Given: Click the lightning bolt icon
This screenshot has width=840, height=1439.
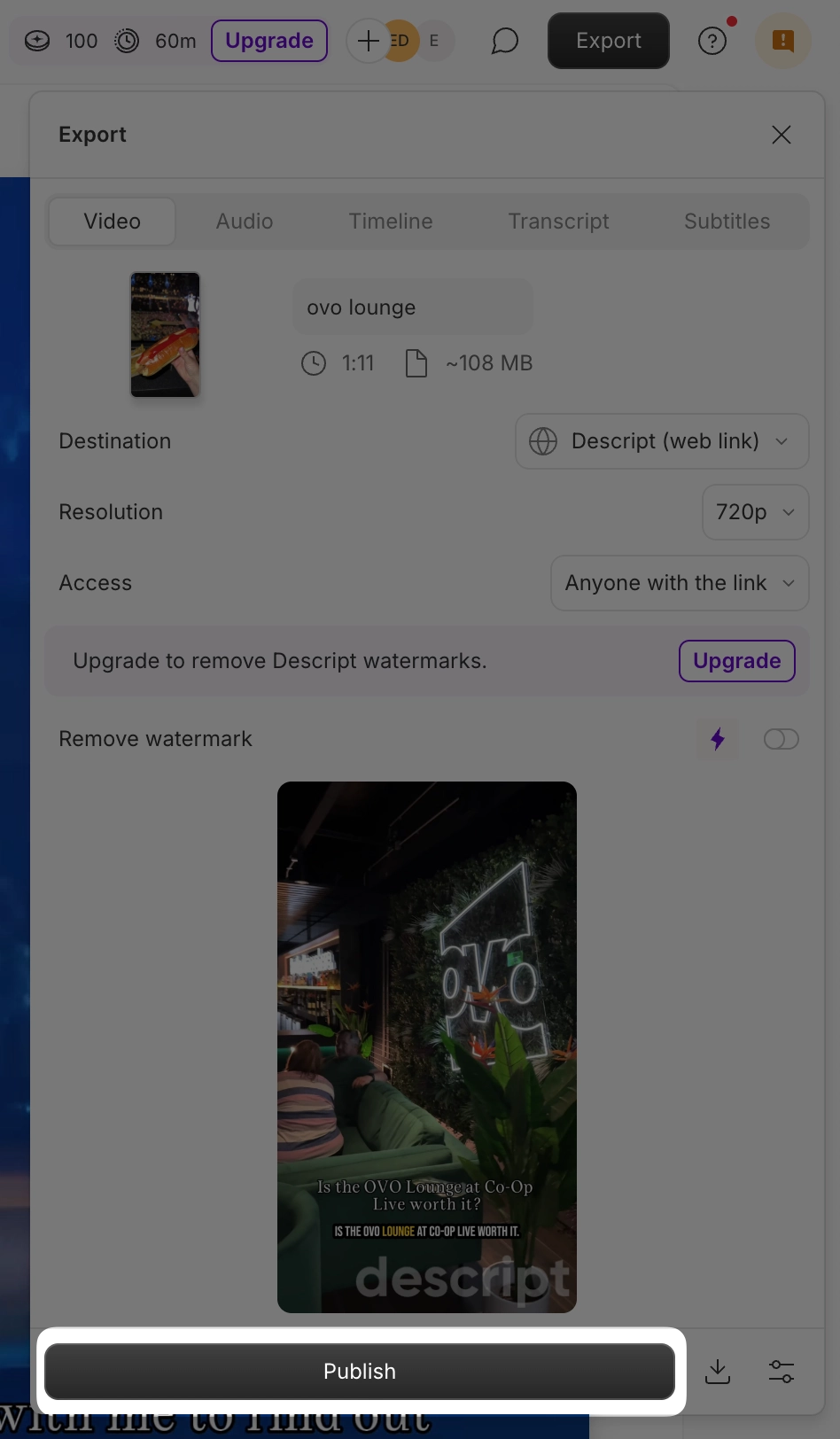Looking at the screenshot, I should 718,739.
